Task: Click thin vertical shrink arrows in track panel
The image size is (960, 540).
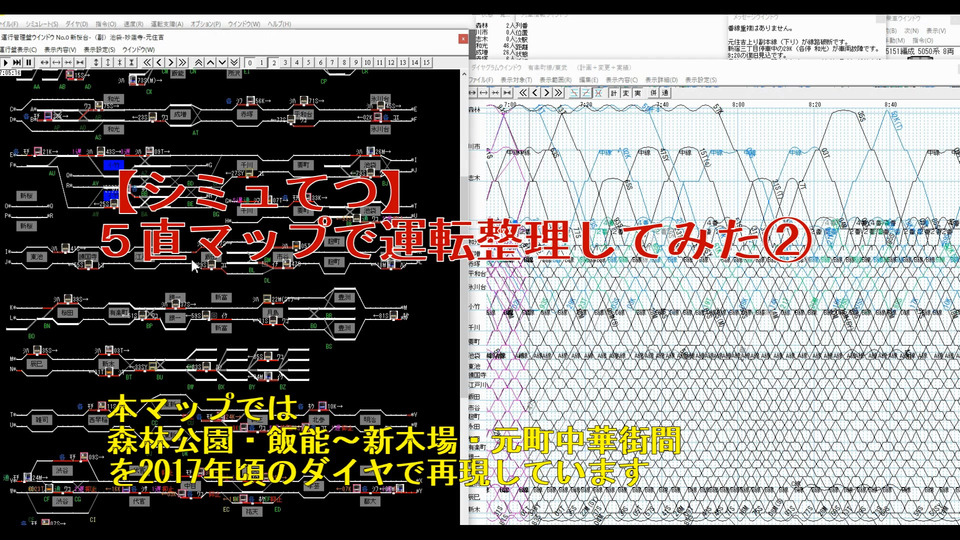Action: click(x=120, y=62)
